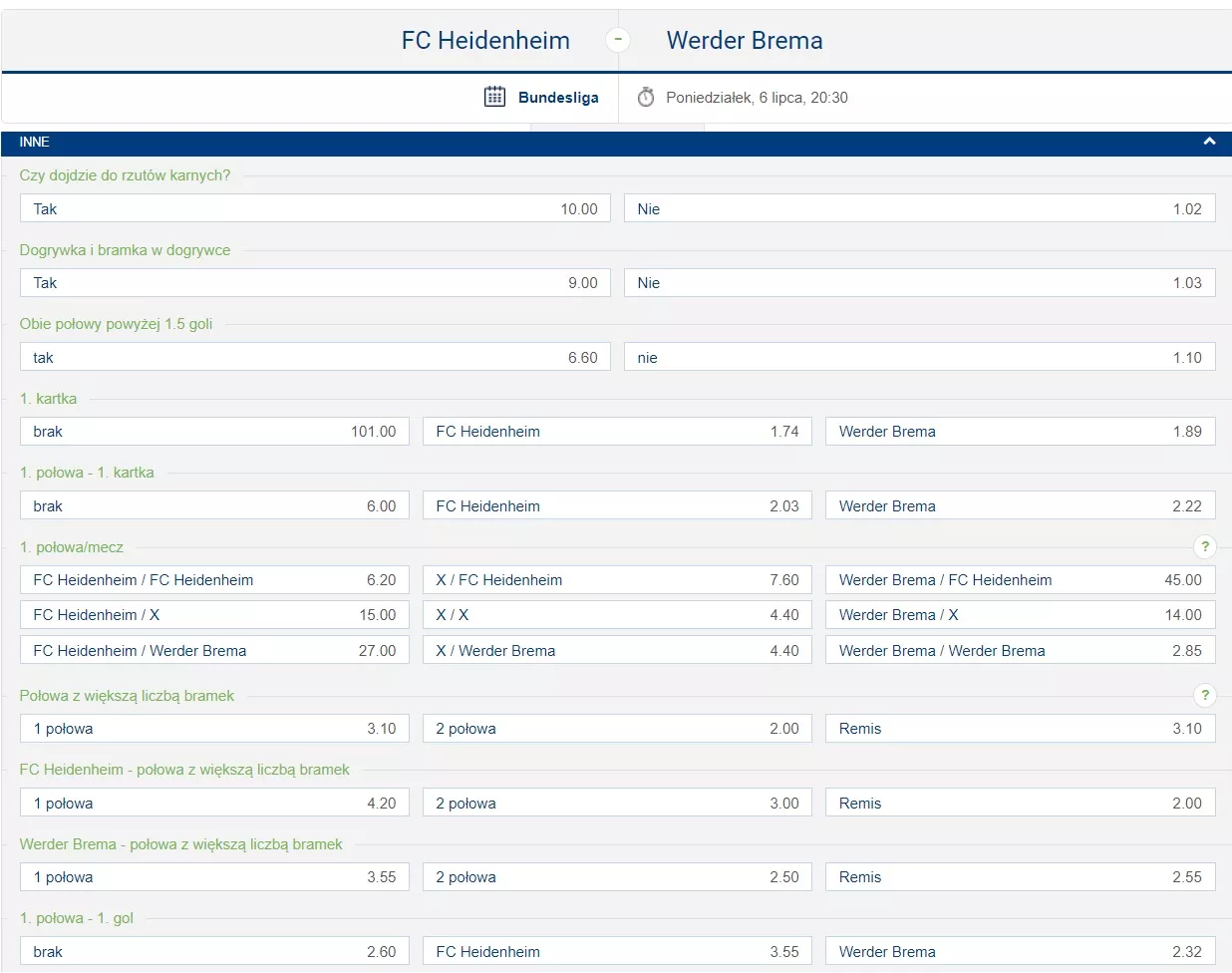Select tak at 6.60 for both halves over 1.5
The height and width of the screenshot is (973, 1232).
(x=315, y=357)
